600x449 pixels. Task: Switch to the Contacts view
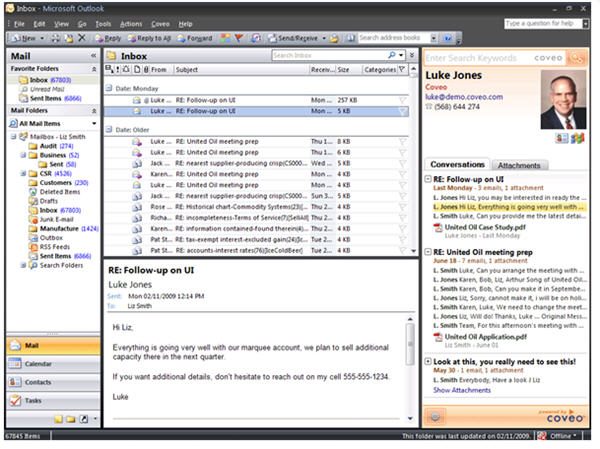tap(53, 382)
